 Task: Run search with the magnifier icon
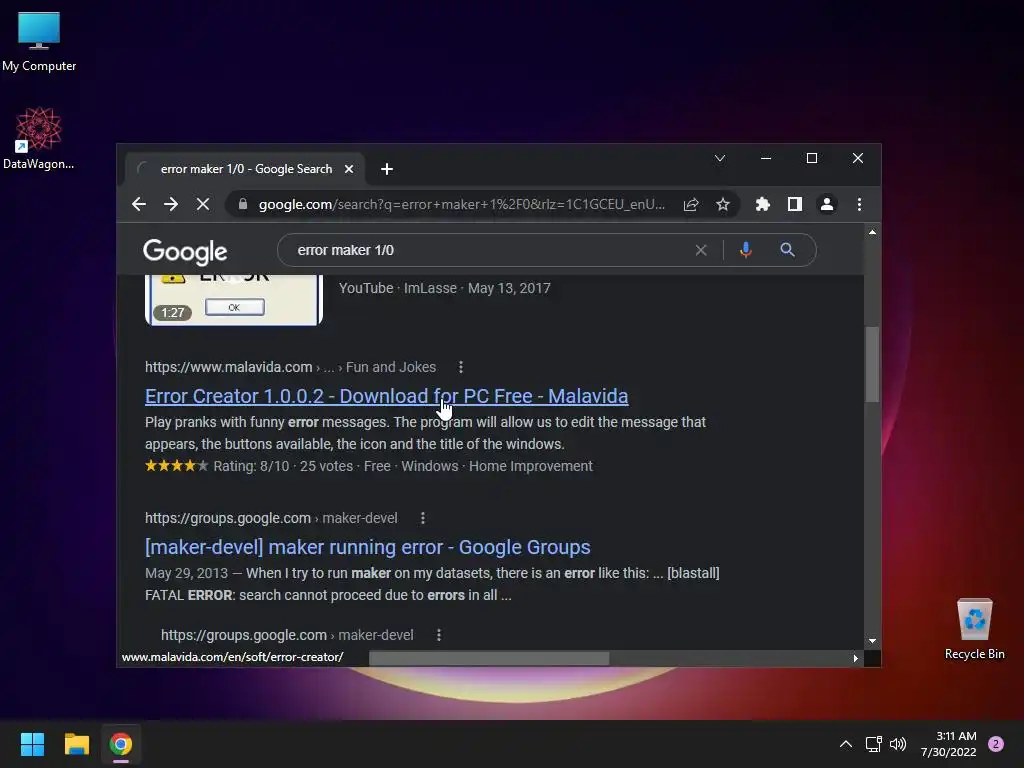788,250
